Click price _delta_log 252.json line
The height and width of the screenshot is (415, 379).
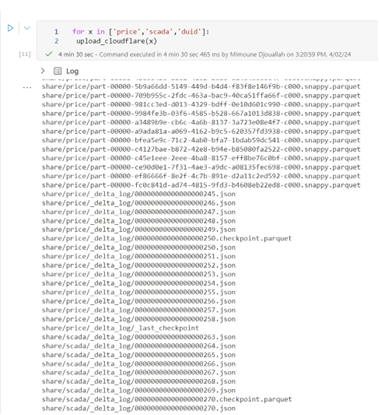pos(139,266)
